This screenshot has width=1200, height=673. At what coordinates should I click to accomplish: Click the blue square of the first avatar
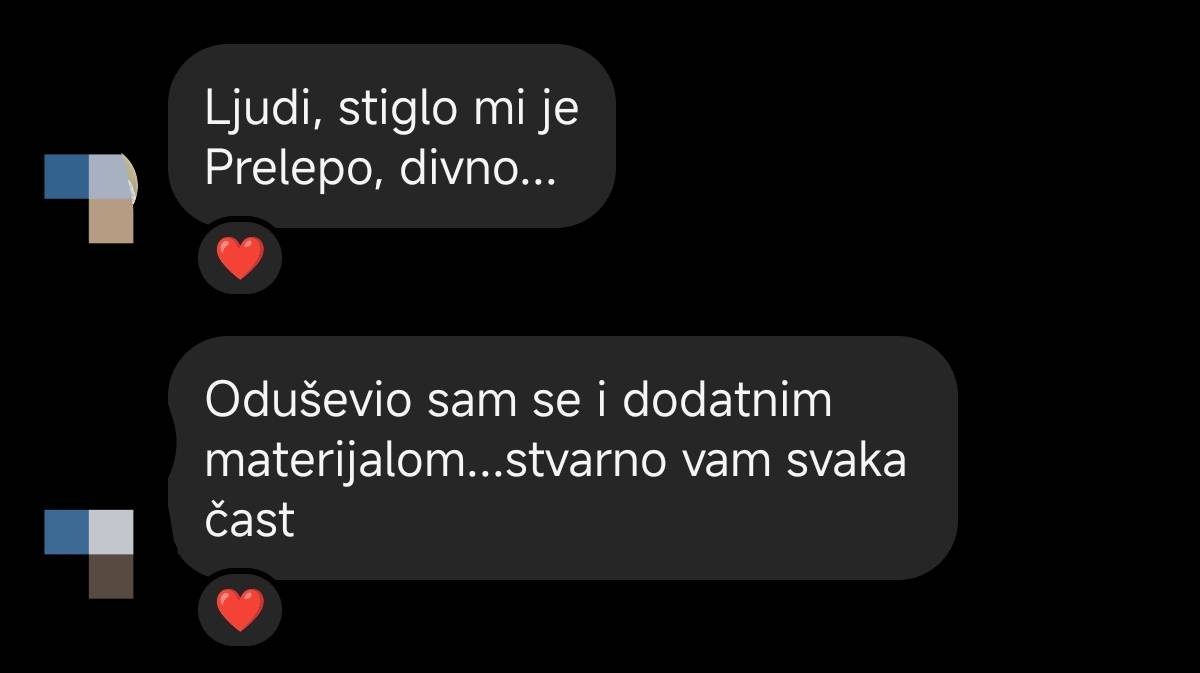pyautogui.click(x=67, y=176)
